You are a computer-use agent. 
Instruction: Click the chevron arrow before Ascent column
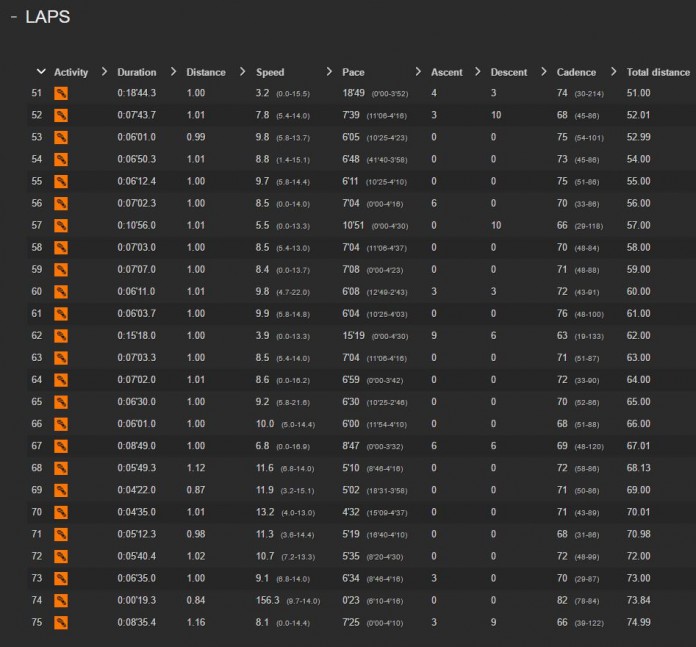418,71
